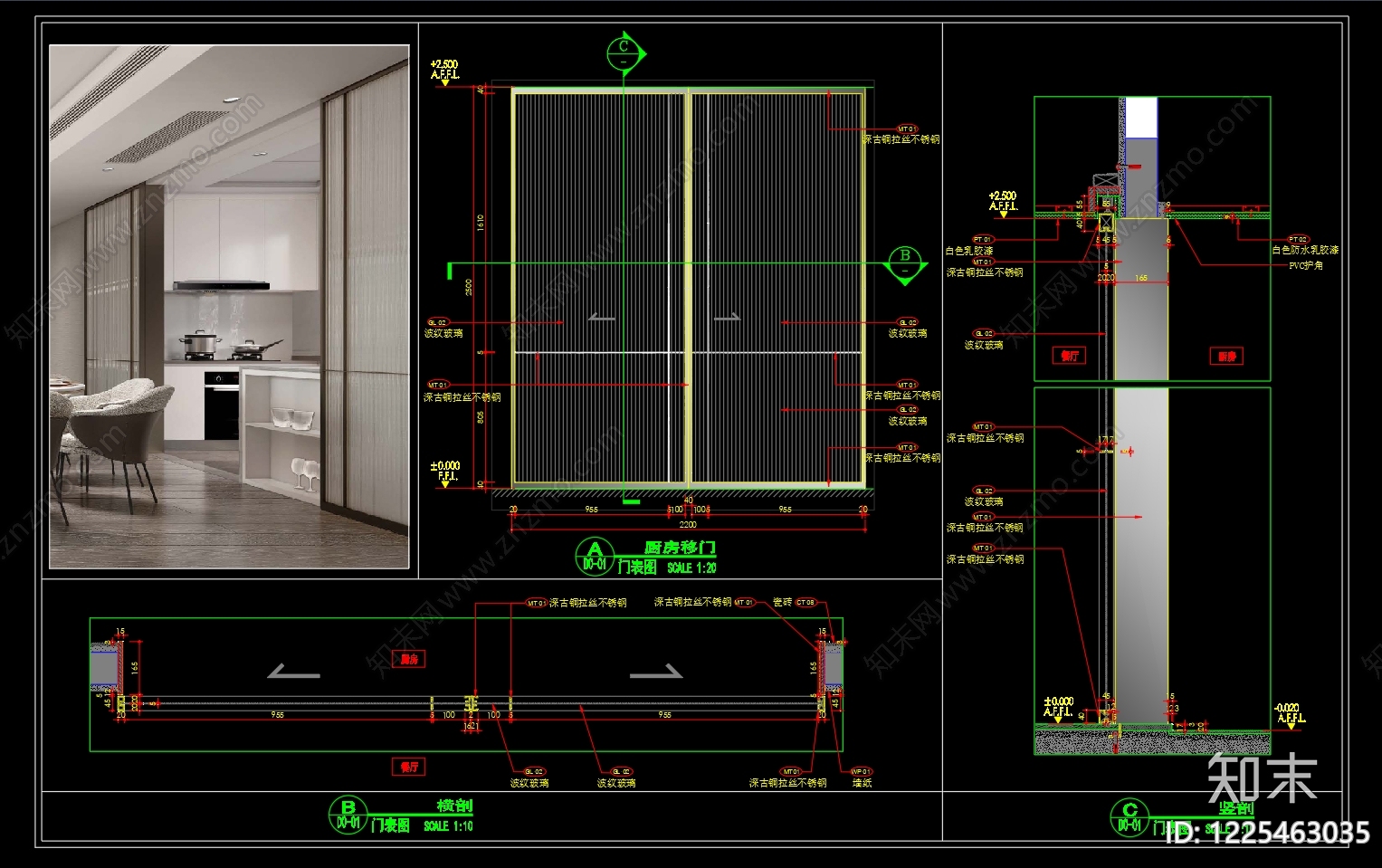This screenshot has height=868, width=1382.
Task: Select the "SCALE 1:20" text
Action: pyautogui.click(x=691, y=568)
